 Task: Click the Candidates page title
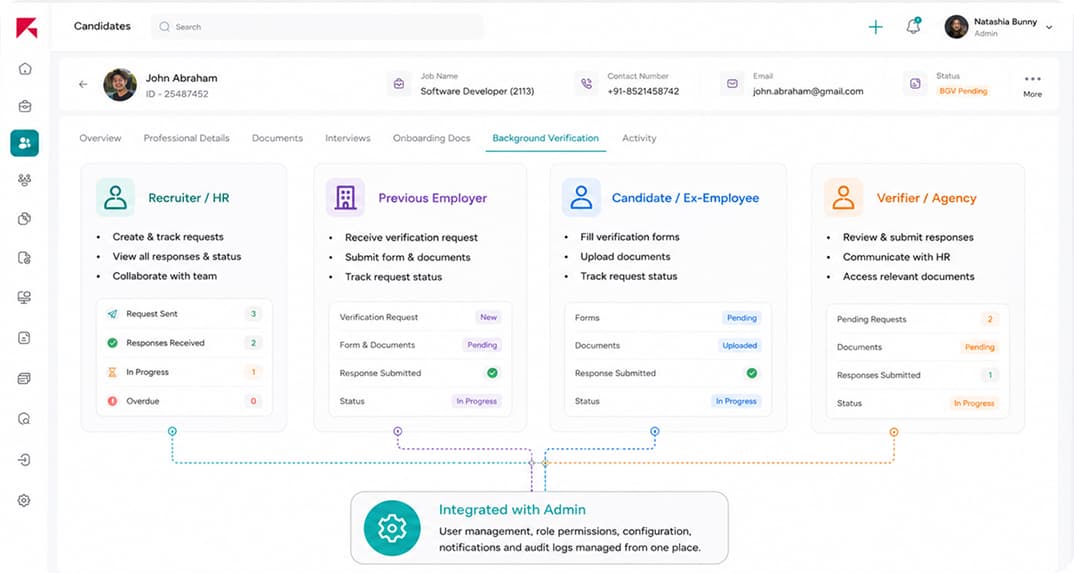click(102, 26)
